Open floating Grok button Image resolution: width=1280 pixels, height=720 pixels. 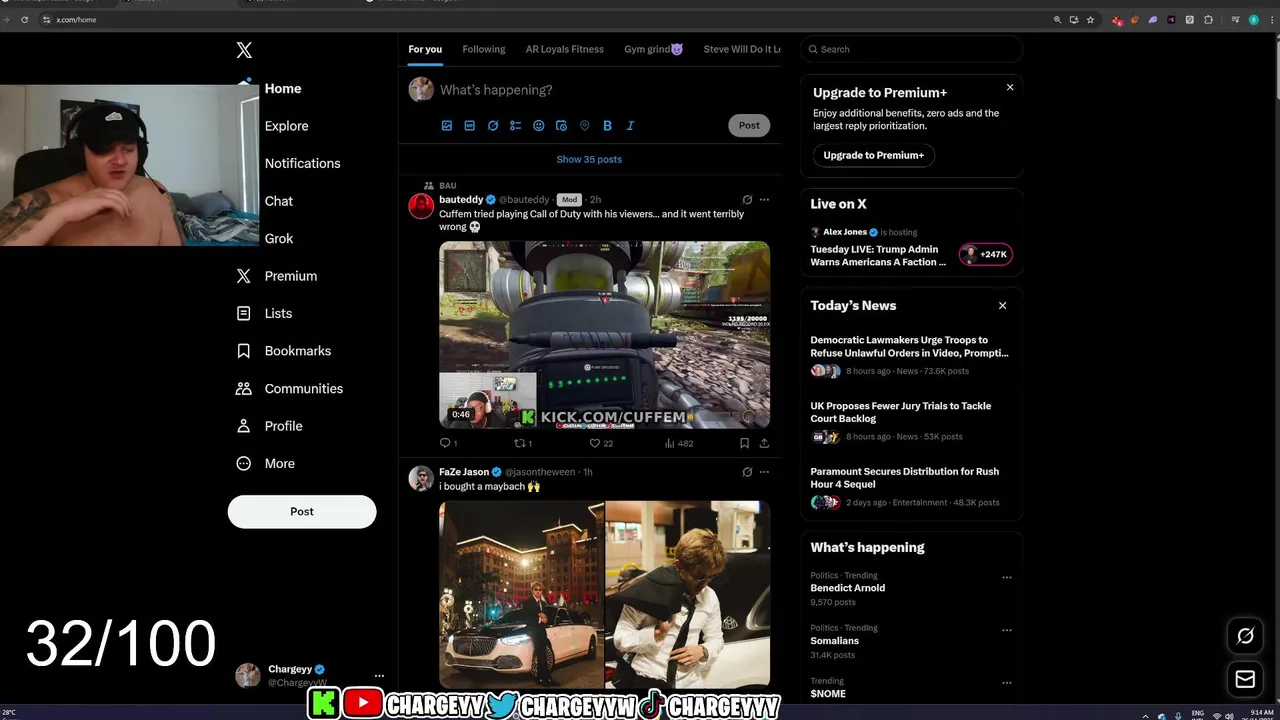pos(1245,636)
